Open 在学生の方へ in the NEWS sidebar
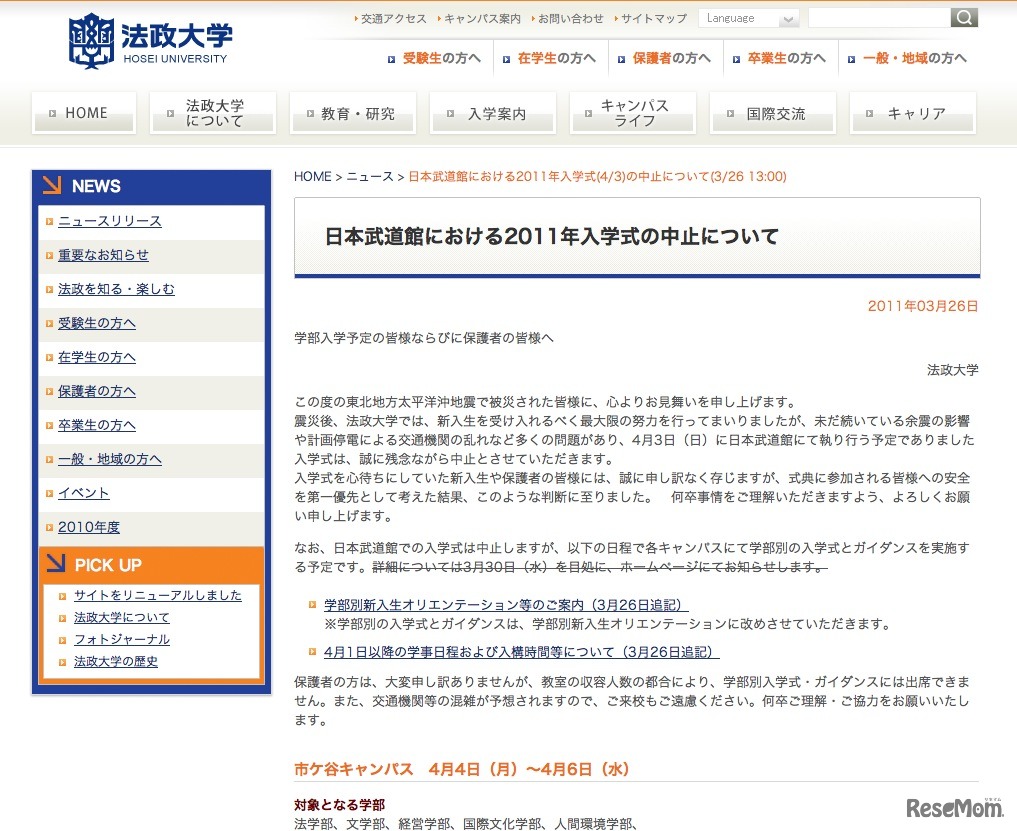1017x831 pixels. pyautogui.click(x=97, y=357)
